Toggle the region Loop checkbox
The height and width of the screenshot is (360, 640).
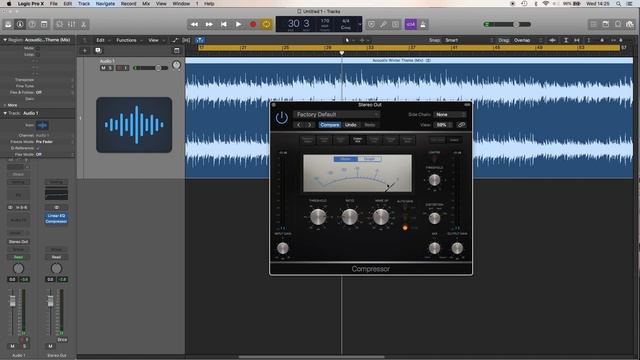(38, 54)
